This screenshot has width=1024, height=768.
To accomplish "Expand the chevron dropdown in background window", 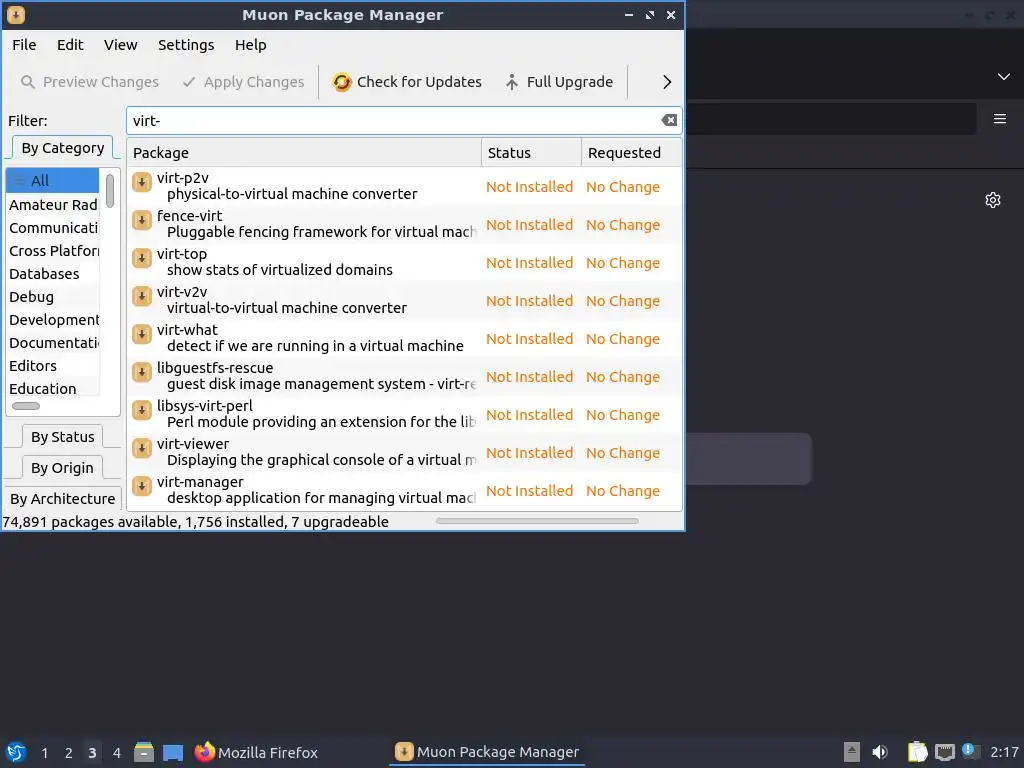I will point(1004,77).
